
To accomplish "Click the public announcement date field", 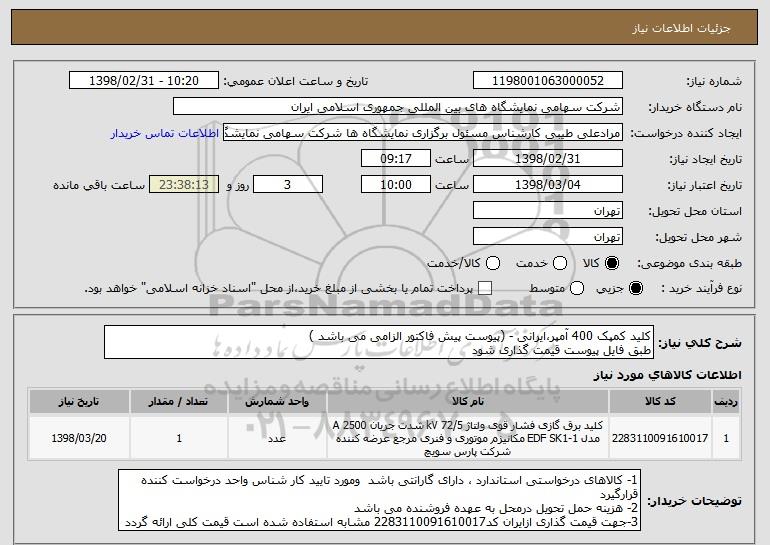I will click(144, 81).
